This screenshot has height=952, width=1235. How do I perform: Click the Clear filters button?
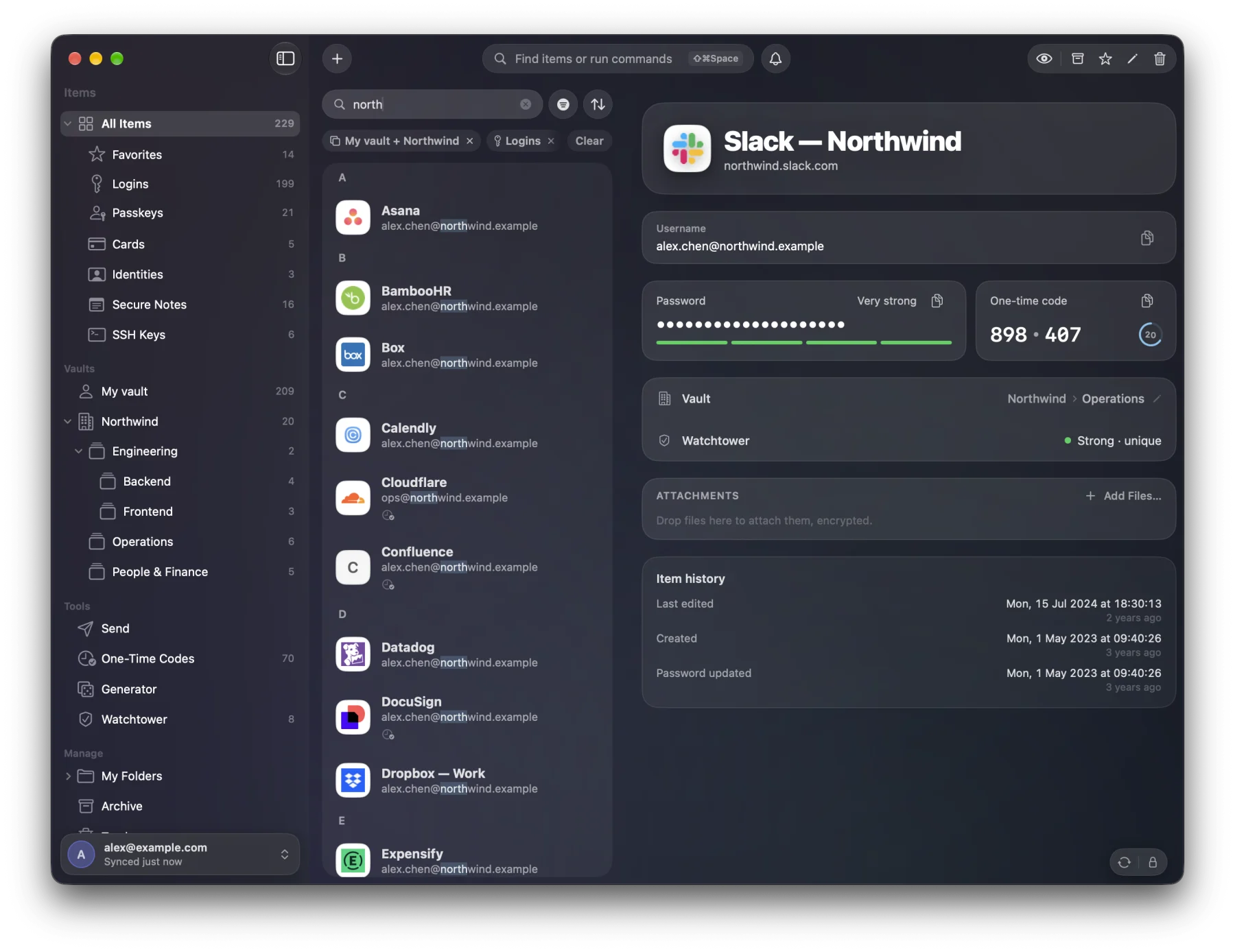click(x=589, y=141)
